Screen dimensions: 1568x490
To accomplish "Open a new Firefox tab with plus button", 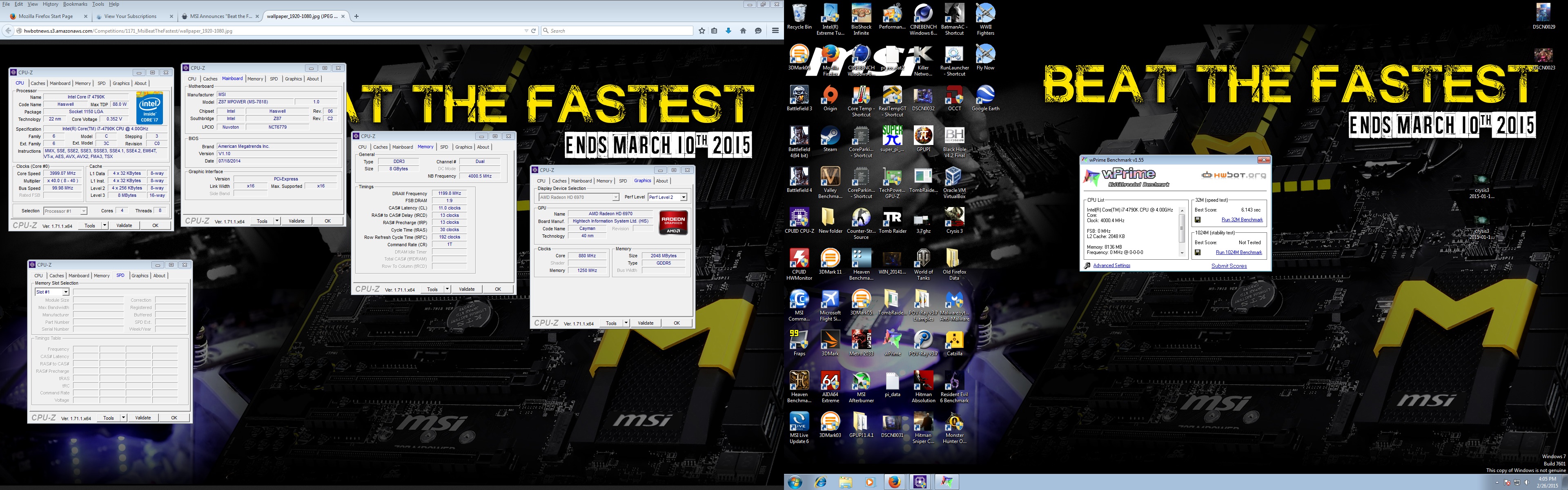I will click(x=357, y=16).
